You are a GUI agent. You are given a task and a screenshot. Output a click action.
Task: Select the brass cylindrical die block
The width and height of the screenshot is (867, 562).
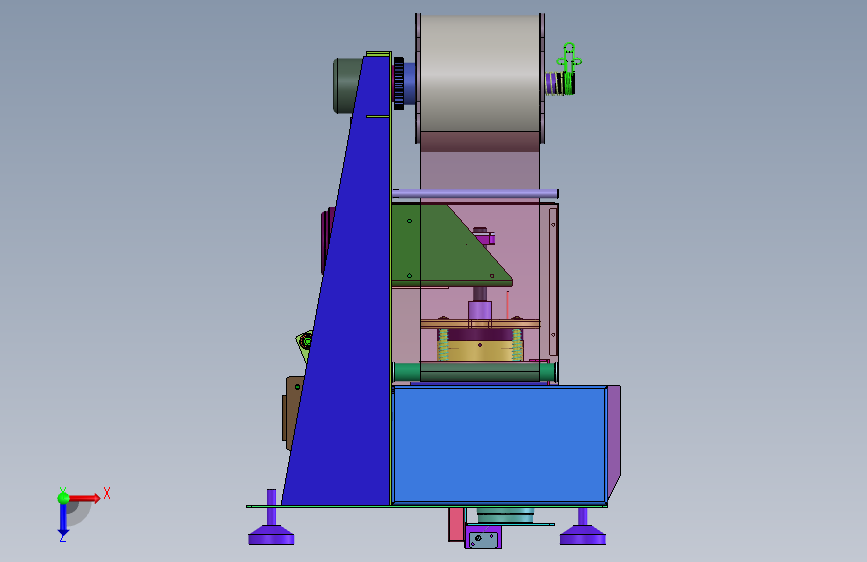click(x=480, y=350)
